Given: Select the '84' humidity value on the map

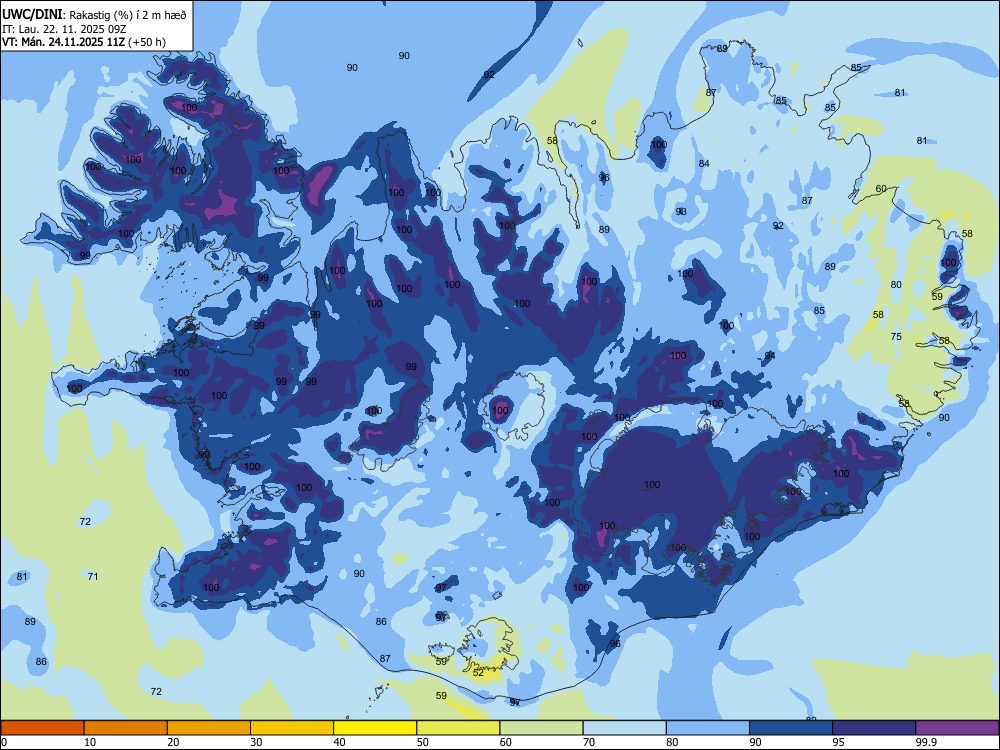Looking at the screenshot, I should pyautogui.click(x=703, y=163).
